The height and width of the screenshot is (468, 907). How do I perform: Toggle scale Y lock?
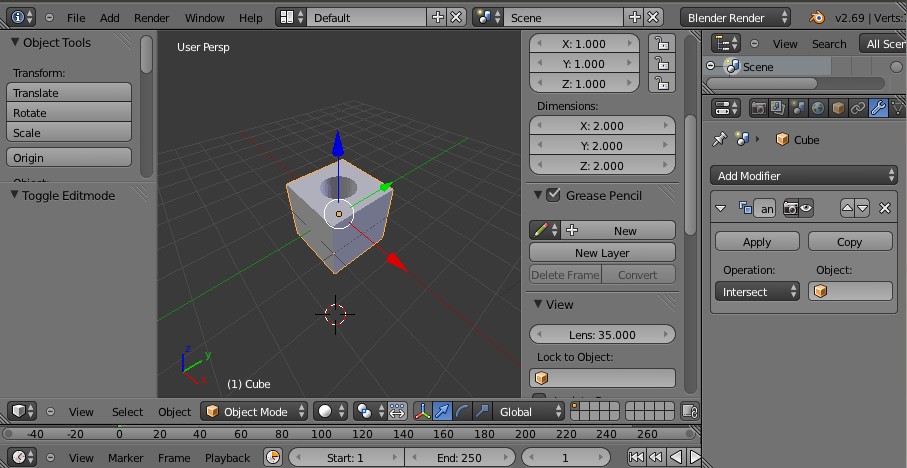662,63
